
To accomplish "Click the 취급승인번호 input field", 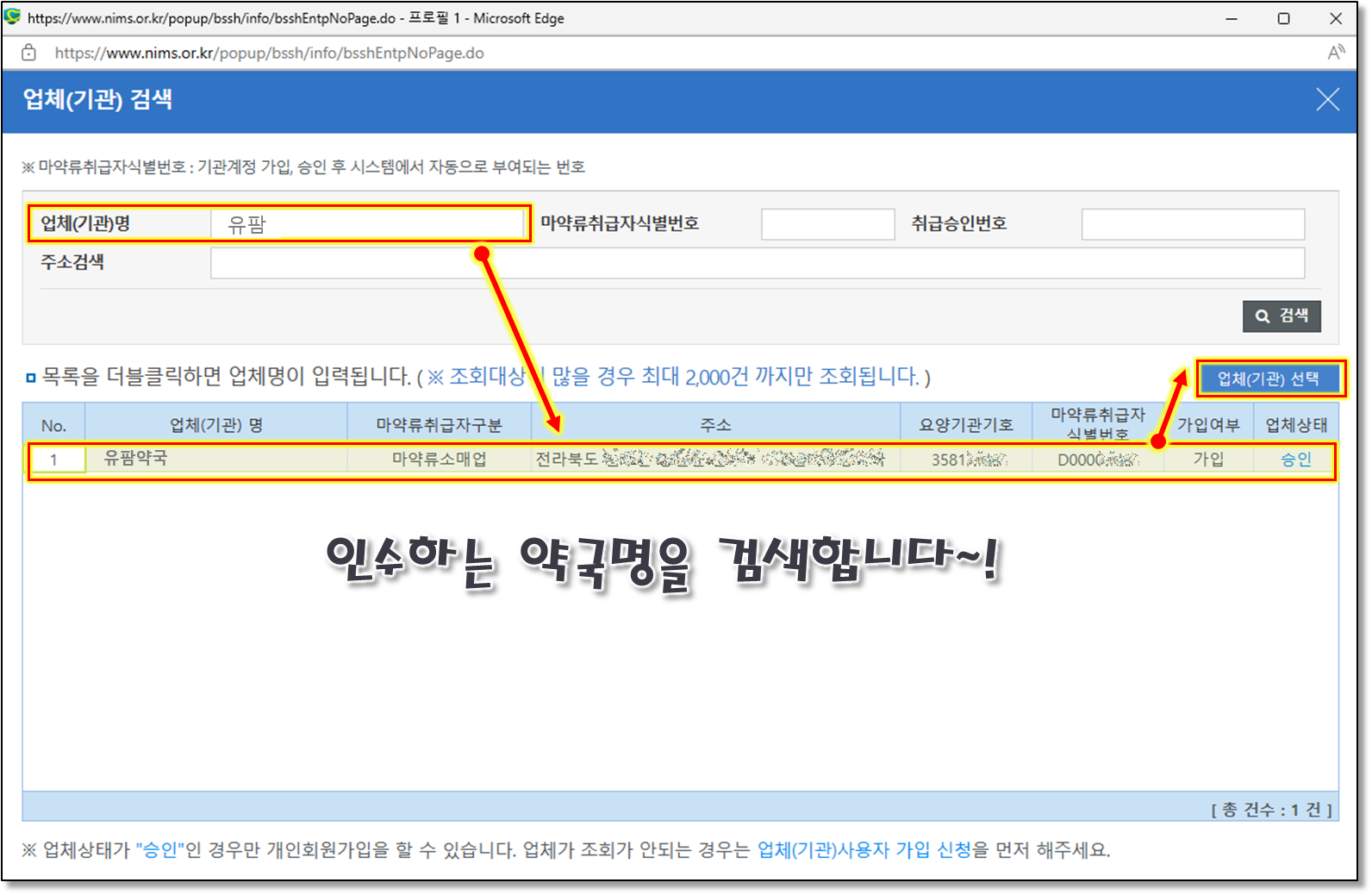I will 1193,224.
